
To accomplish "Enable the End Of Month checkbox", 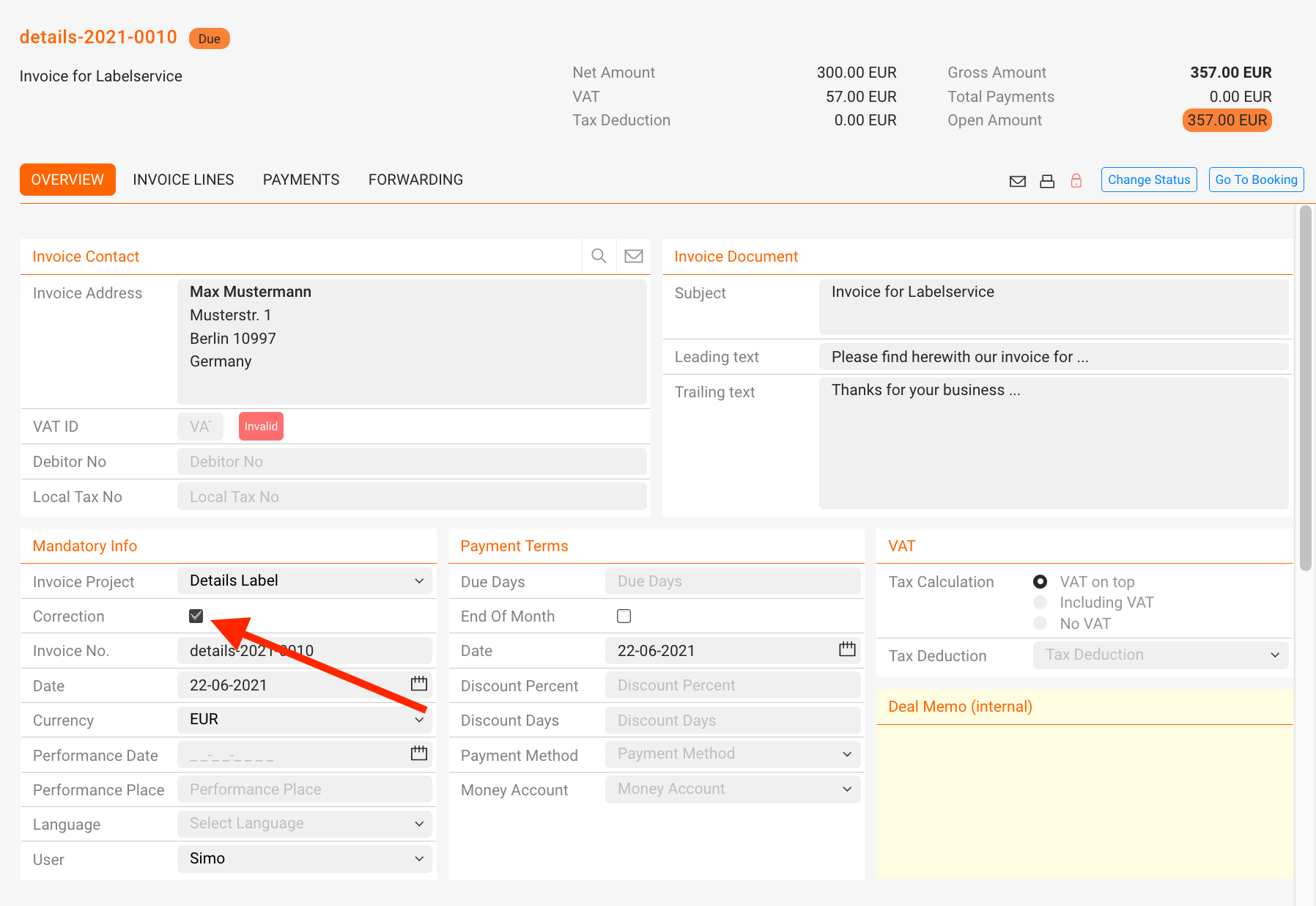I will [624, 616].
